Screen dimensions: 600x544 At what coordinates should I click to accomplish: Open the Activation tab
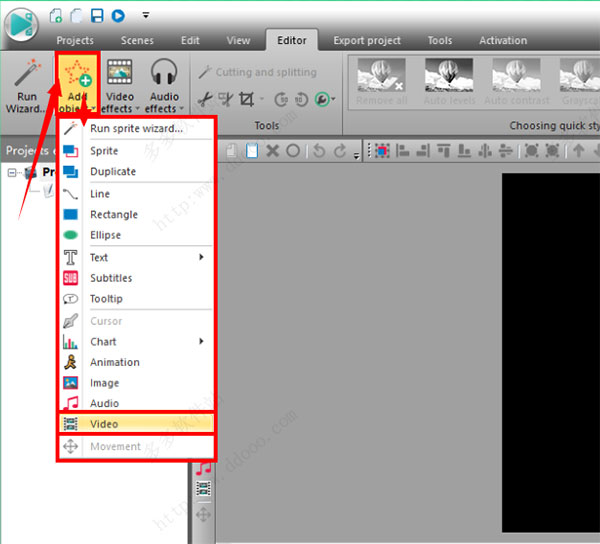(x=503, y=40)
